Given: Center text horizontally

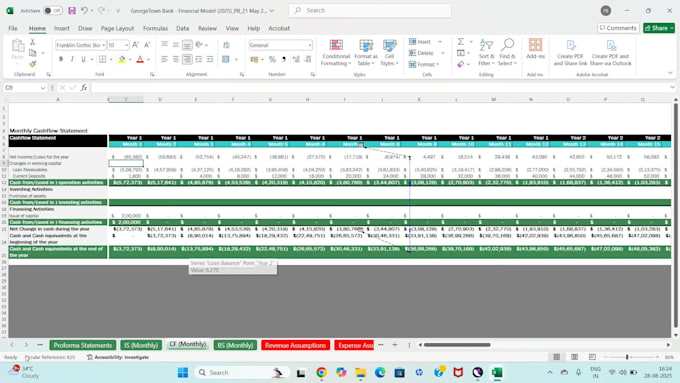Looking at the screenshot, I should [176, 59].
